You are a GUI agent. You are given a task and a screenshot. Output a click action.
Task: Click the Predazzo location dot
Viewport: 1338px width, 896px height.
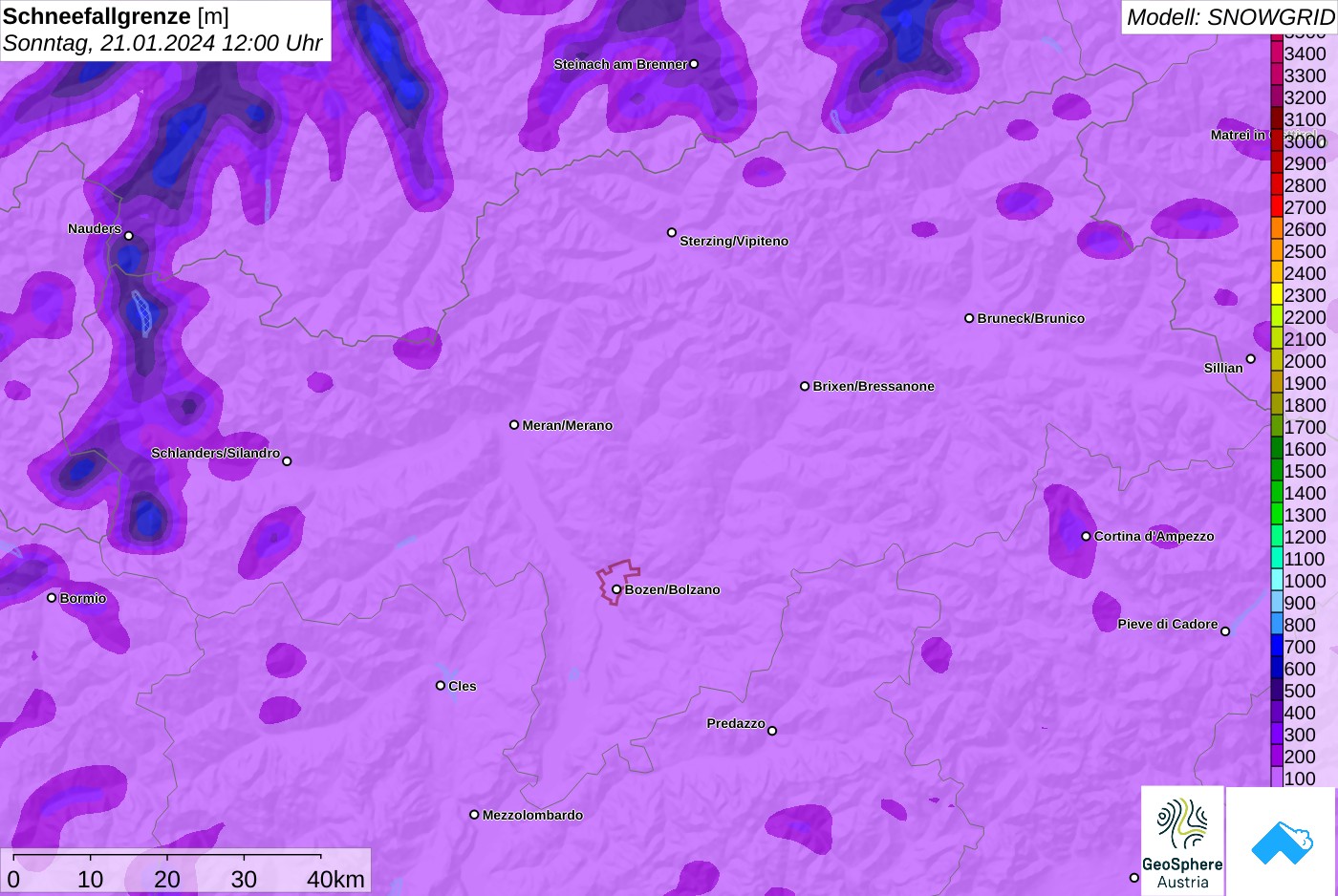(x=772, y=731)
